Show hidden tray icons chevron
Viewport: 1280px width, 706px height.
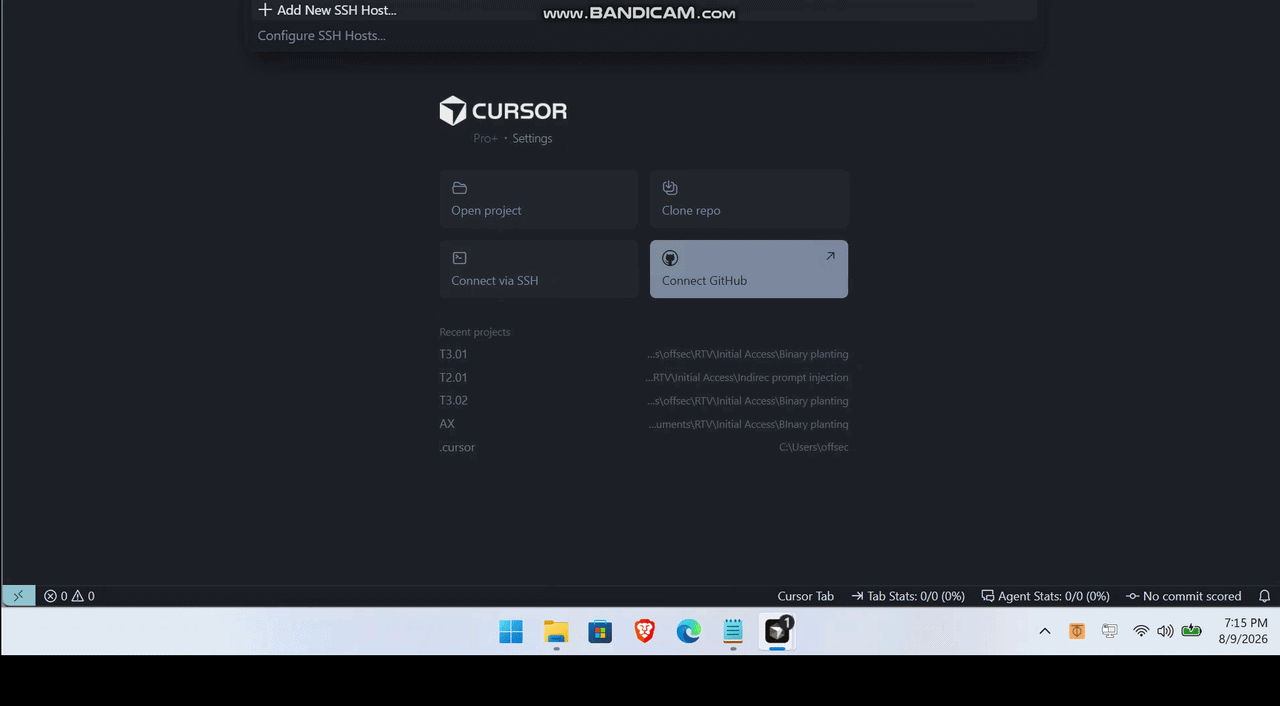click(1045, 631)
